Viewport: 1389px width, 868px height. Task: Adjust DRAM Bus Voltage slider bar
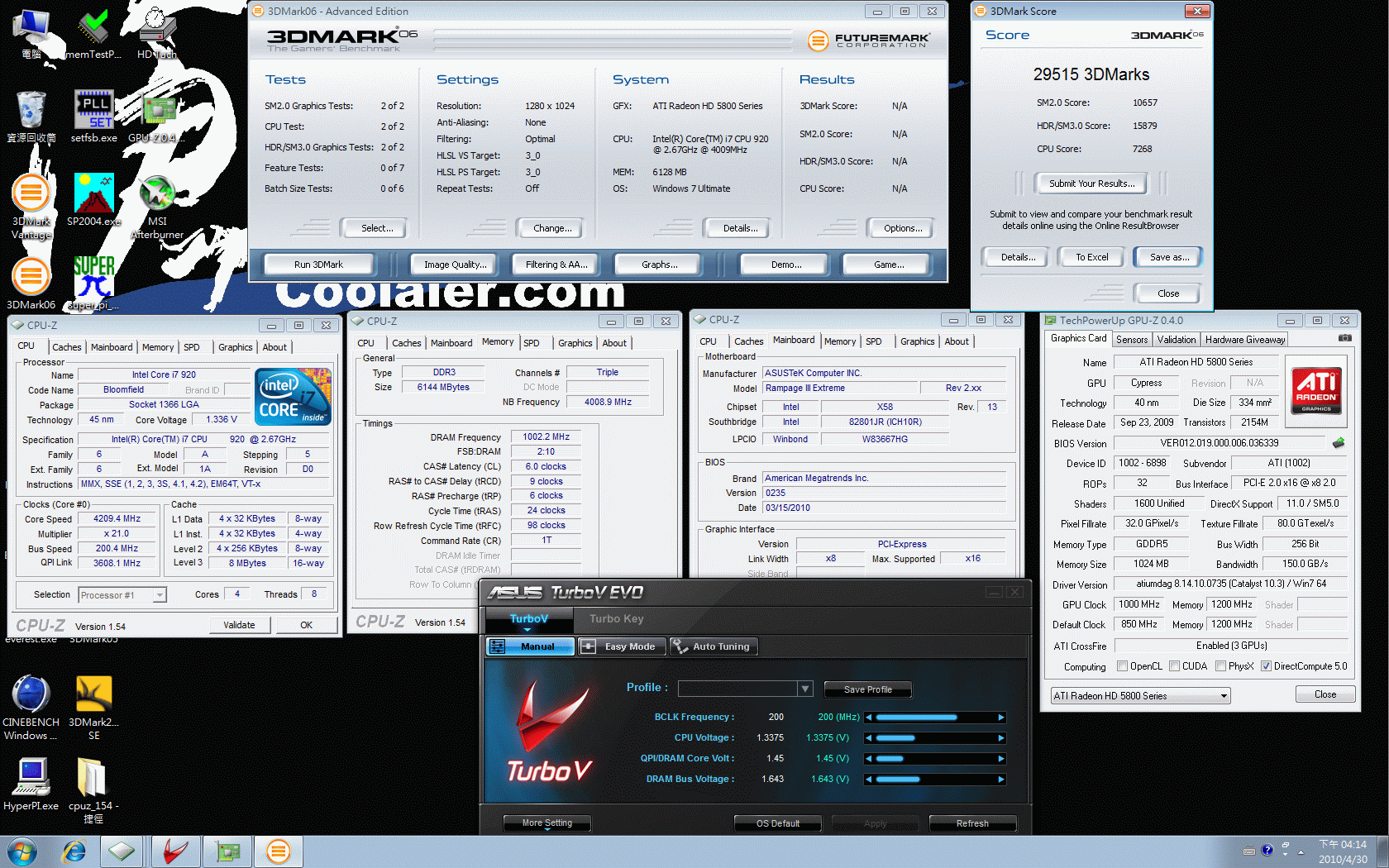[x=935, y=780]
